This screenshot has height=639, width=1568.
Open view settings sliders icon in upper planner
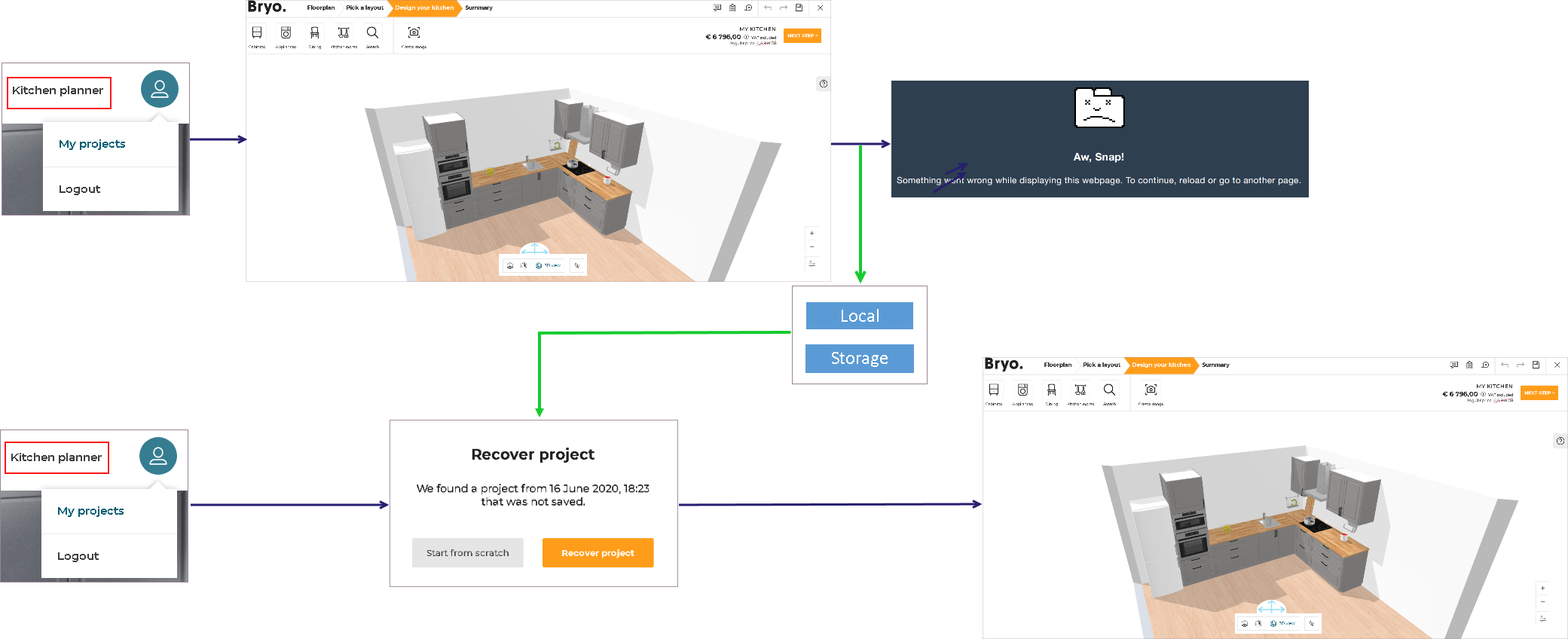(812, 264)
